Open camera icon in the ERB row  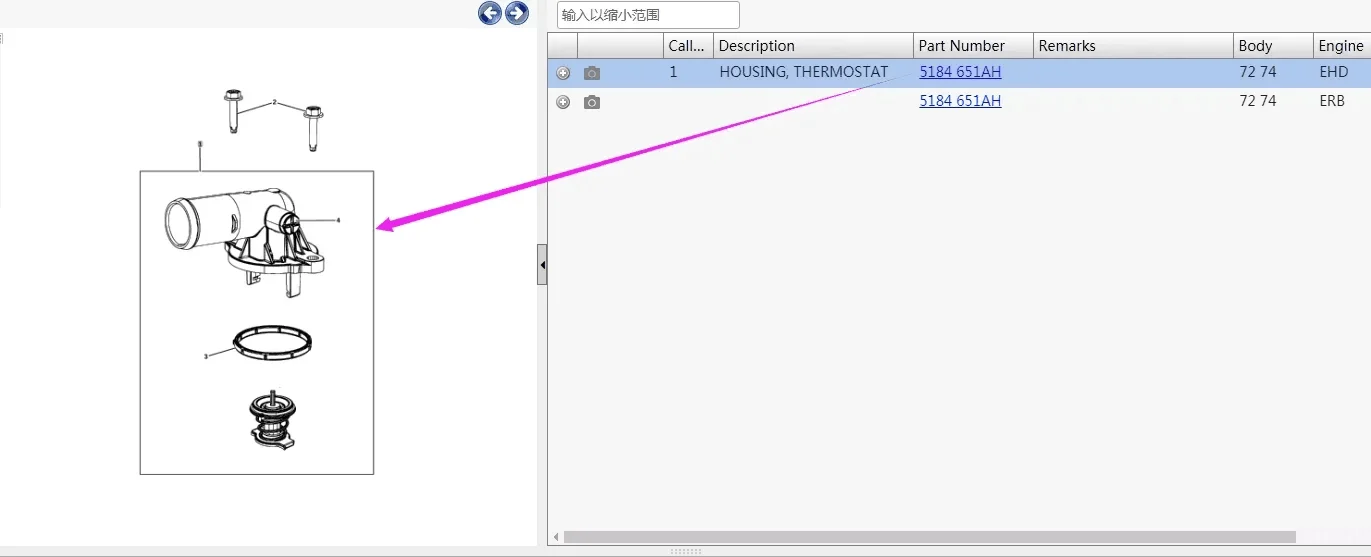pyautogui.click(x=592, y=102)
